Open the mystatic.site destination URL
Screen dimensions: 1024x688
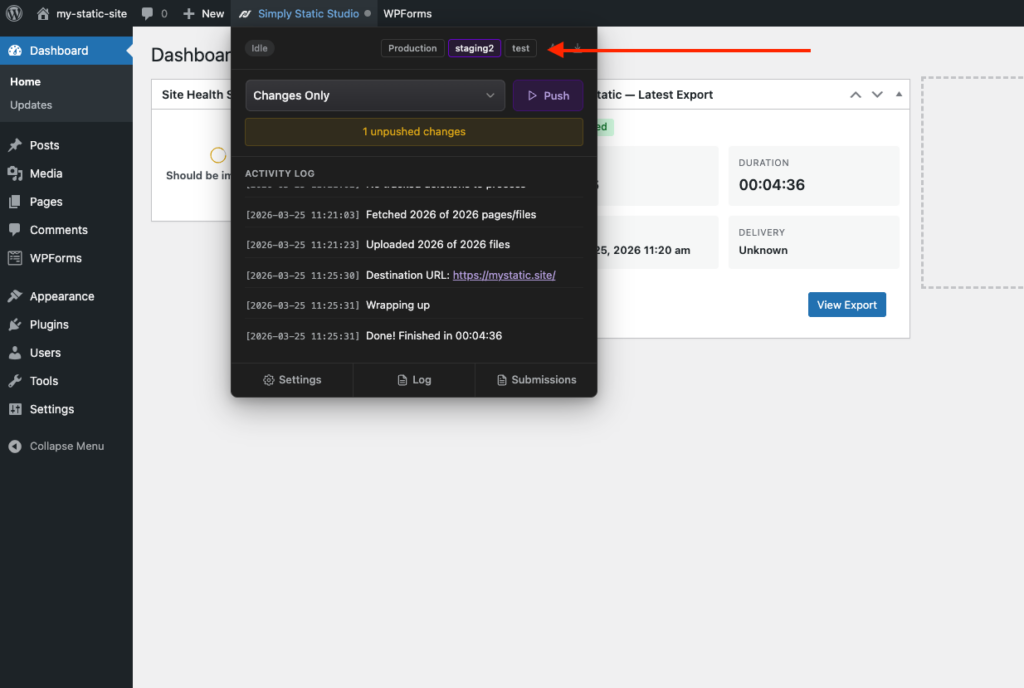point(504,274)
